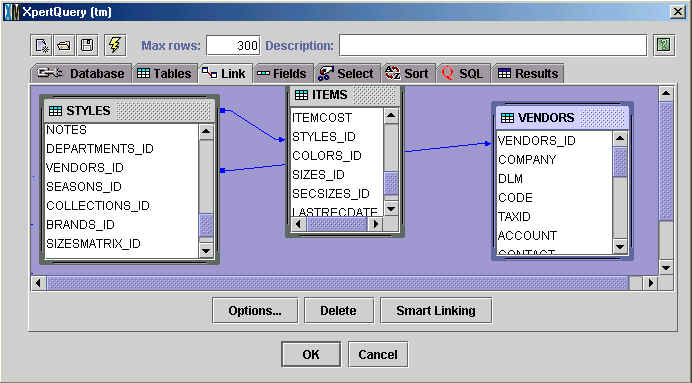Viewport: 692px width, 383px height.
Task: Click the green icon right of Description
Action: pos(664,45)
